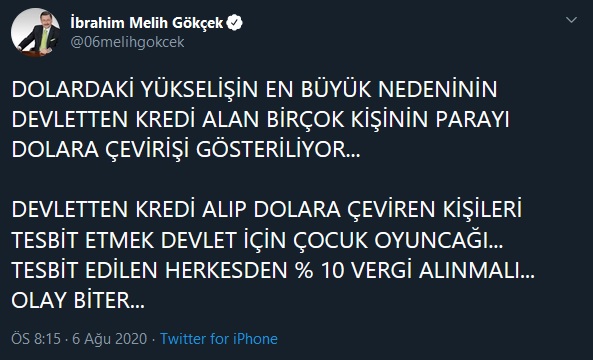Screen dimensions: 593x360
Task: Click the 6 Ağu 2020 date
Action: pos(110,338)
